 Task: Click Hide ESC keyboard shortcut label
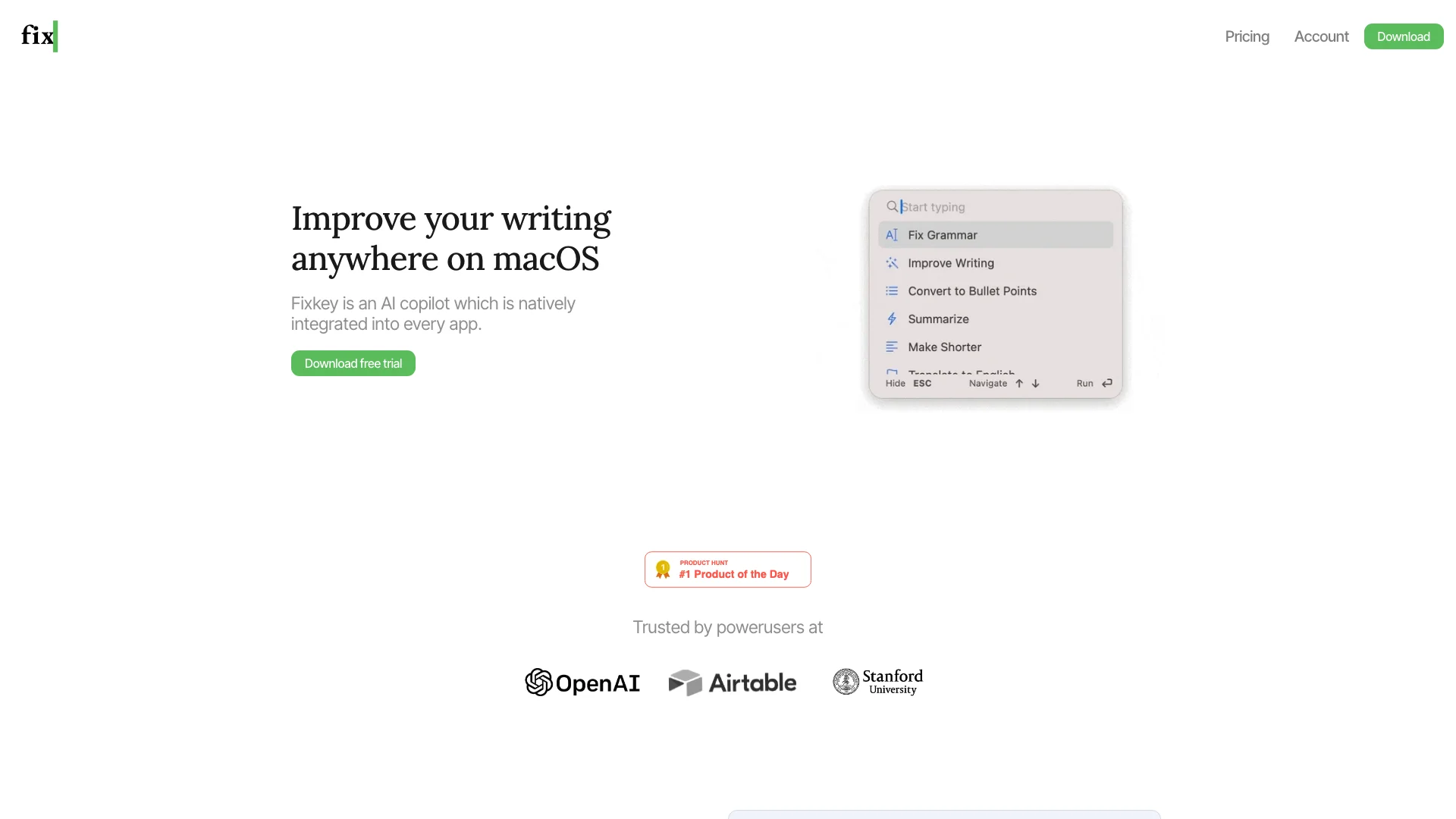(x=907, y=383)
